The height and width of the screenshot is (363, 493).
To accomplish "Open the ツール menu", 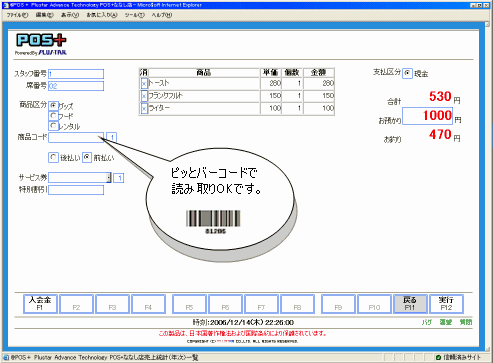I will pyautogui.click(x=135, y=15).
